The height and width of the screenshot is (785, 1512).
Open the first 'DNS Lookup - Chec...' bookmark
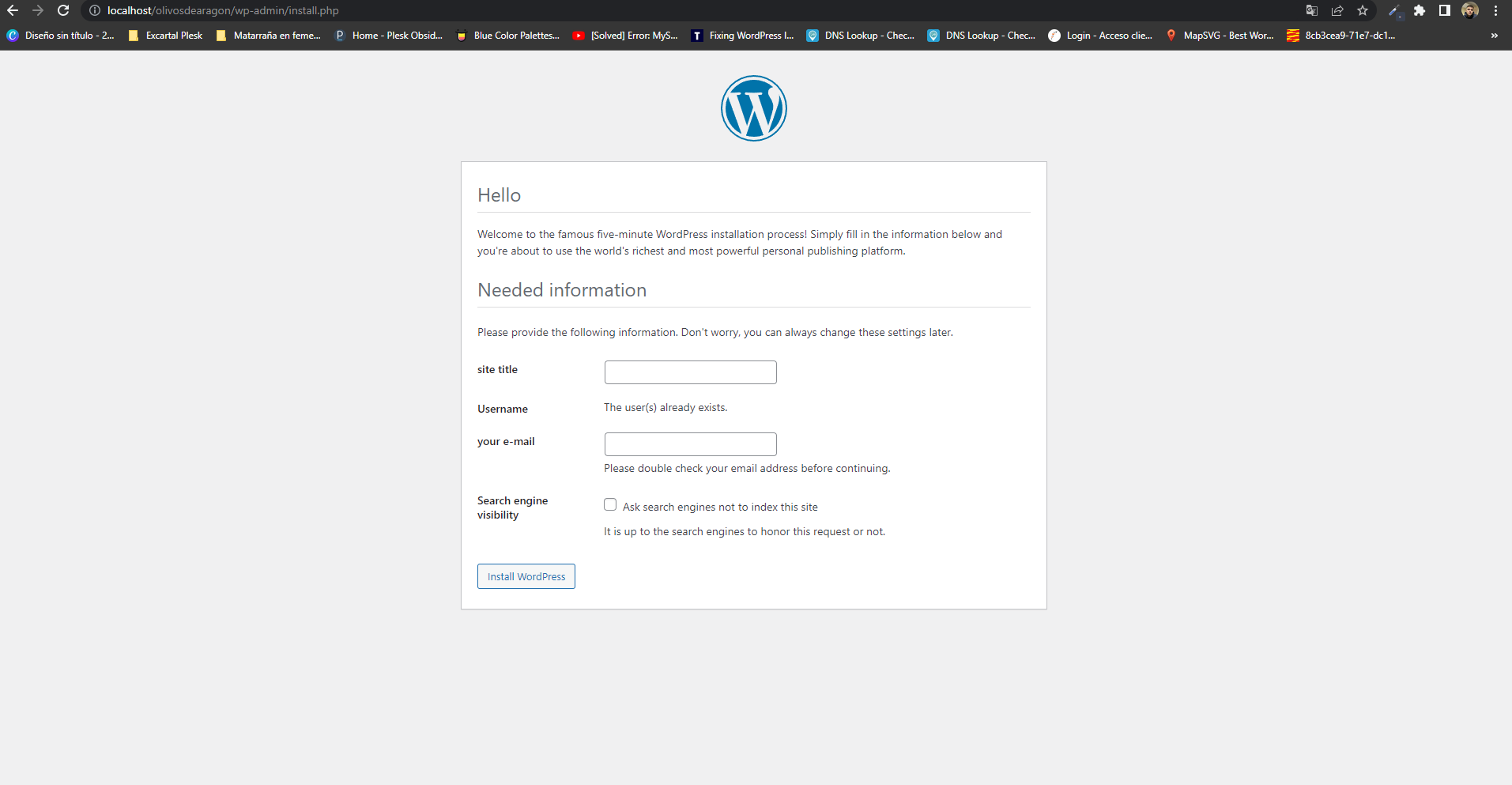(x=861, y=36)
